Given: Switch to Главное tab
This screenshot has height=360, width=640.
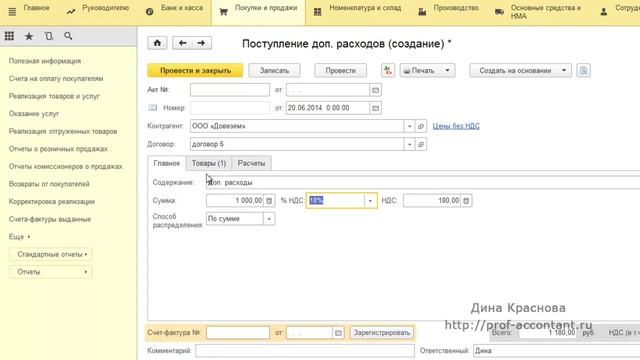Looking at the screenshot, I should tap(167, 163).
